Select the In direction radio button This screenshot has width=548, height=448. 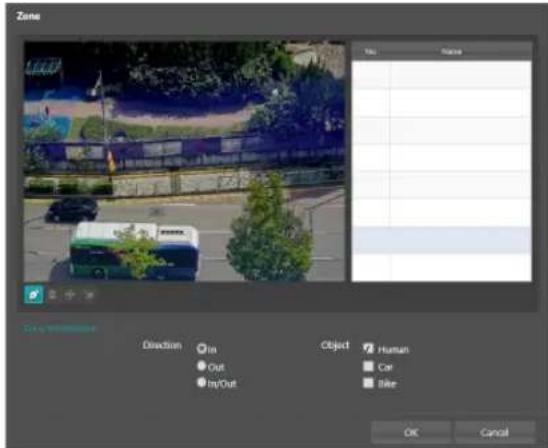point(202,348)
